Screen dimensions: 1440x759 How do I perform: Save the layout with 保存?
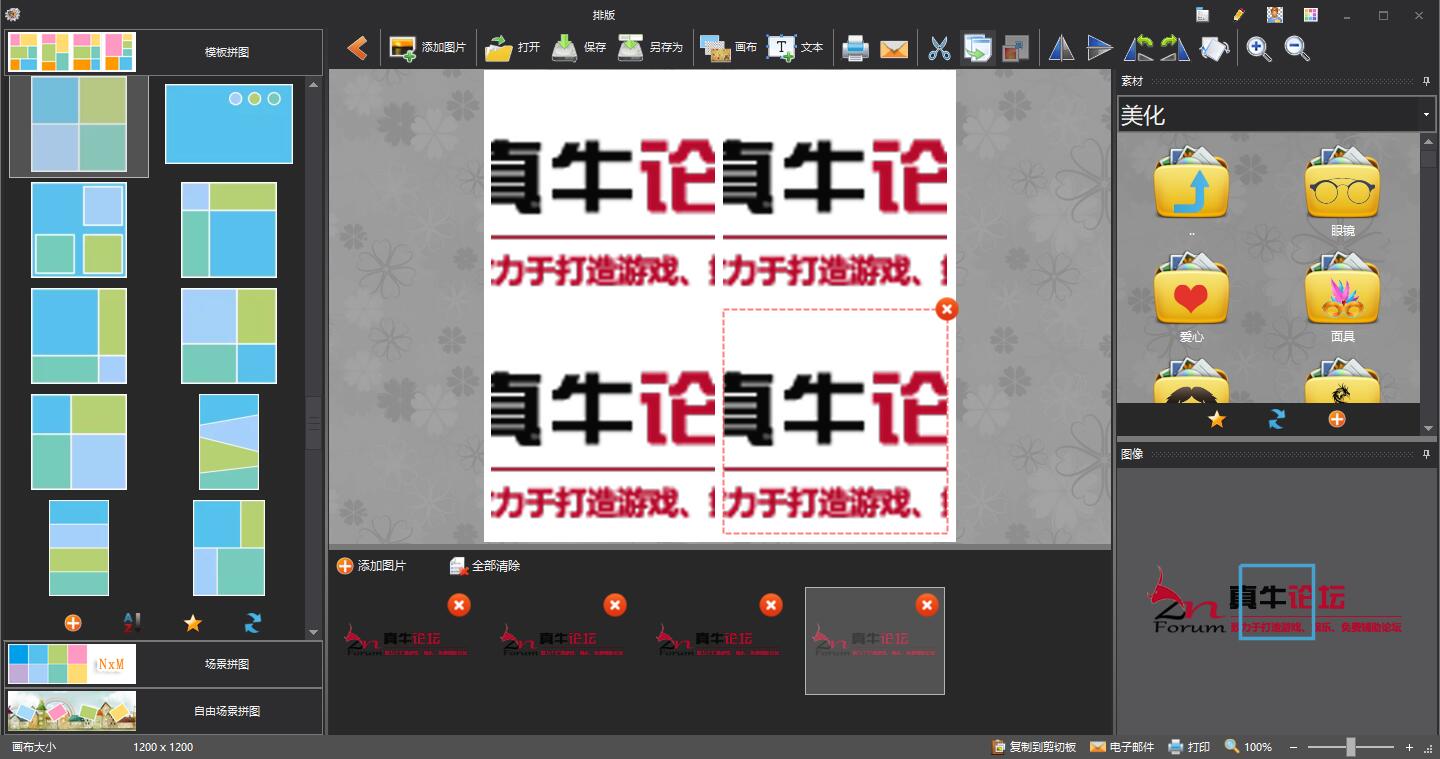(x=578, y=47)
